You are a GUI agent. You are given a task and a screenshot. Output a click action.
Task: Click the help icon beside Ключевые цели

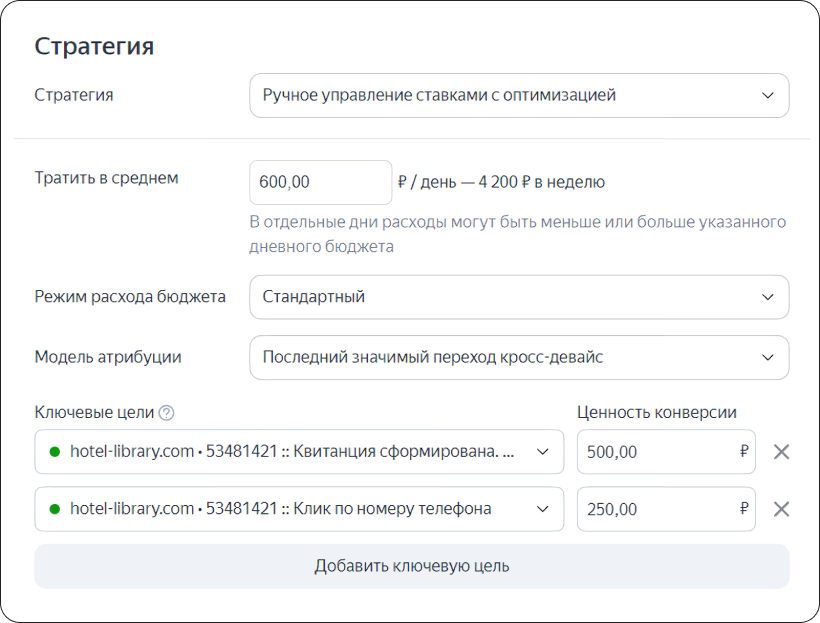(166, 413)
